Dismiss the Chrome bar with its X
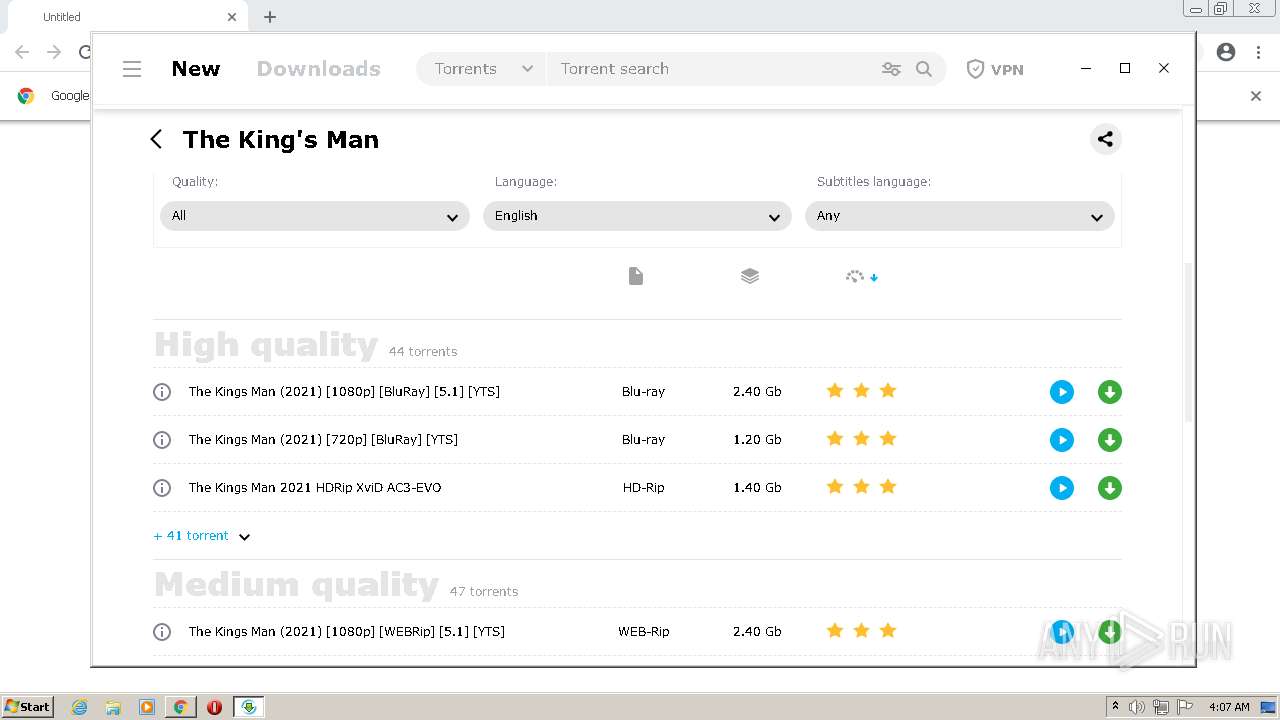Viewport: 1280px width, 720px height. [1256, 96]
